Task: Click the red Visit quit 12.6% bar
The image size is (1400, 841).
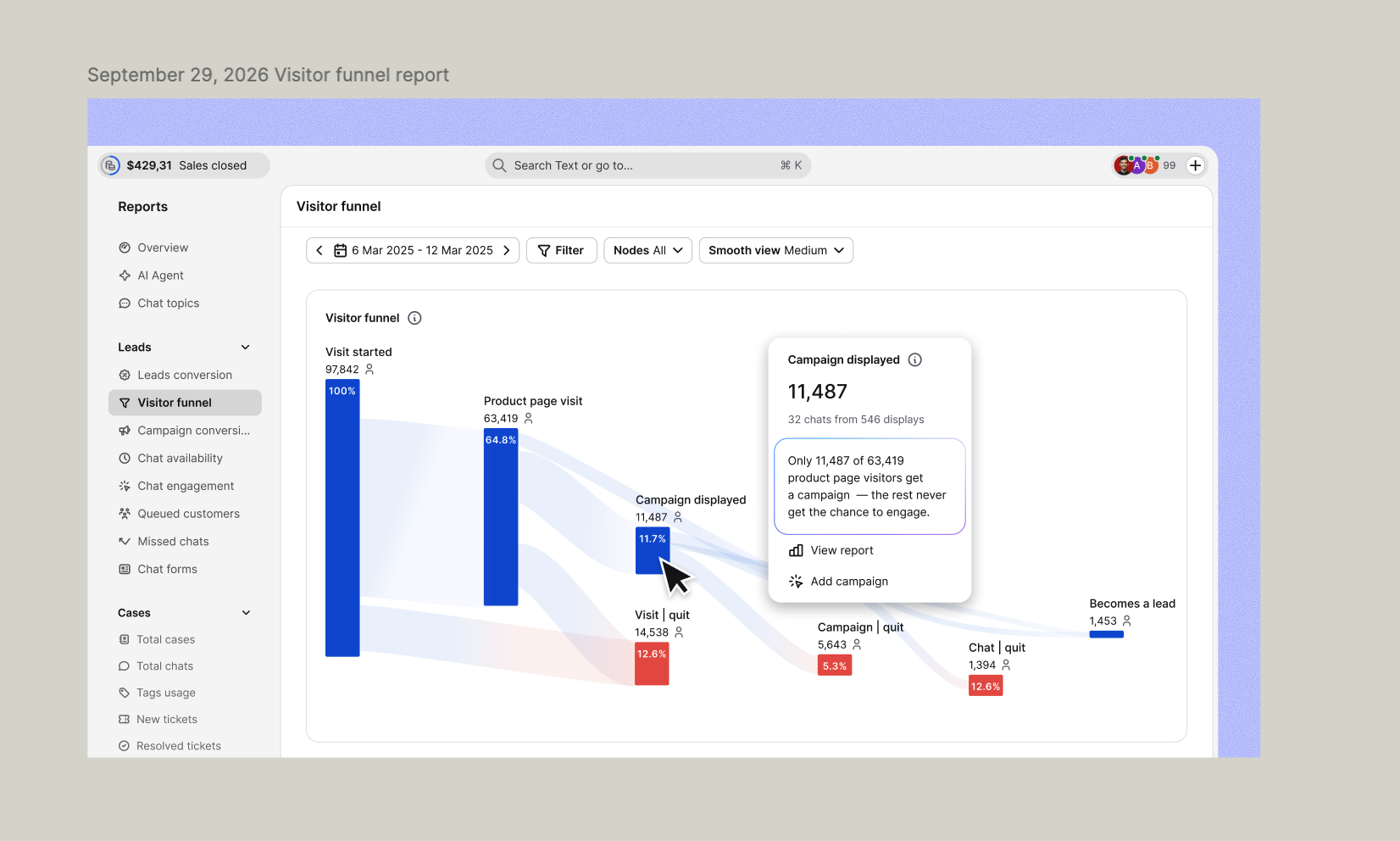Action: 652,664
